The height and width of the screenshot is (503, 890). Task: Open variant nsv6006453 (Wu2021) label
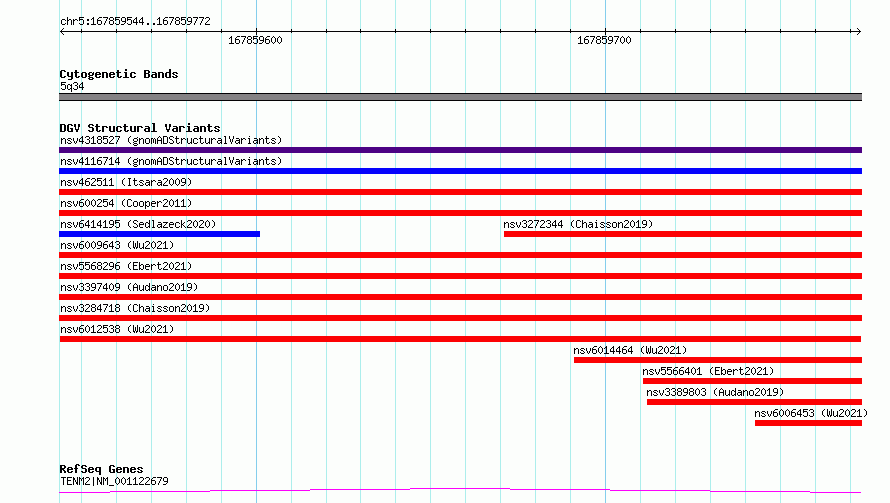811,413
